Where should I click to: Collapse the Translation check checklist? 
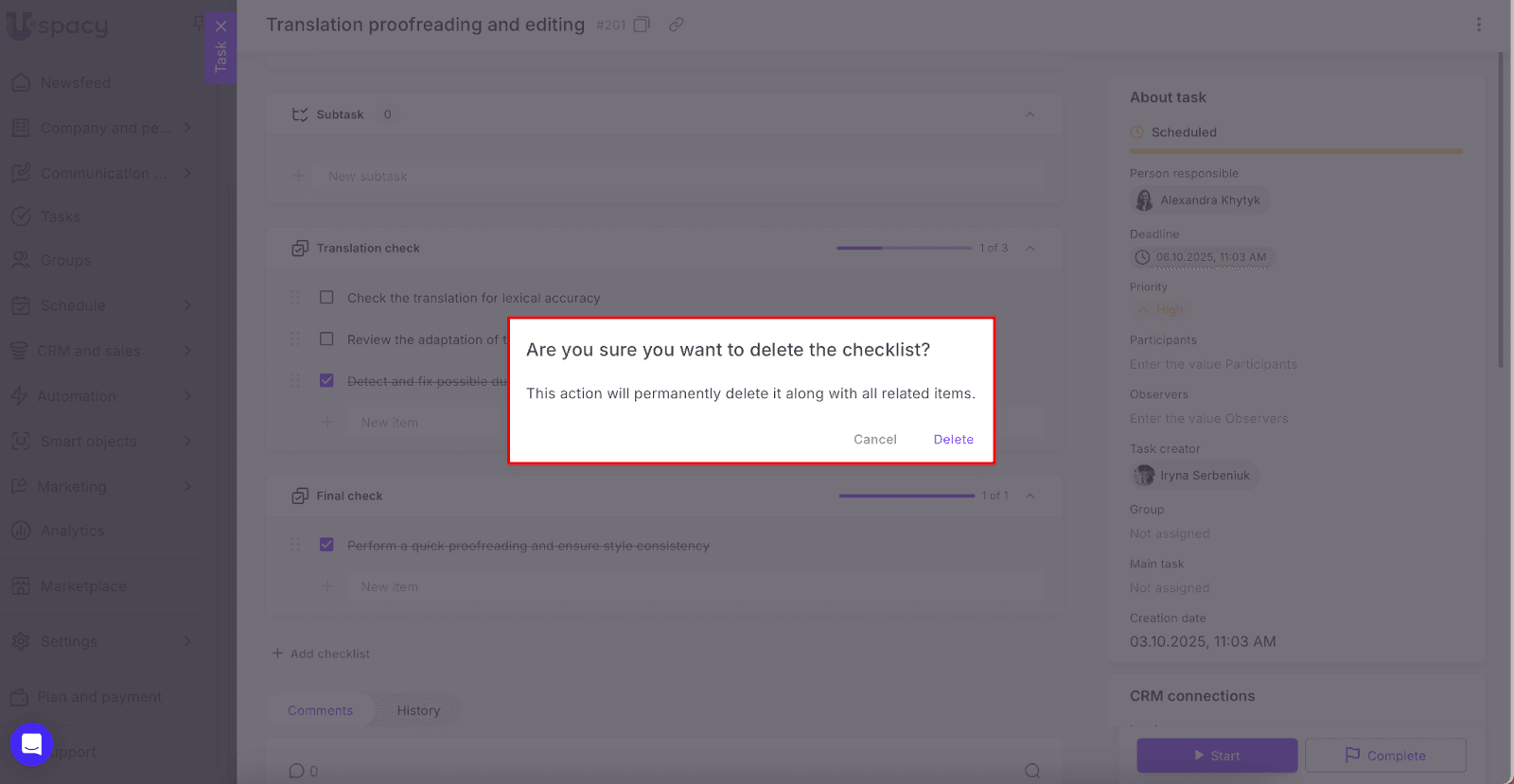coord(1030,249)
